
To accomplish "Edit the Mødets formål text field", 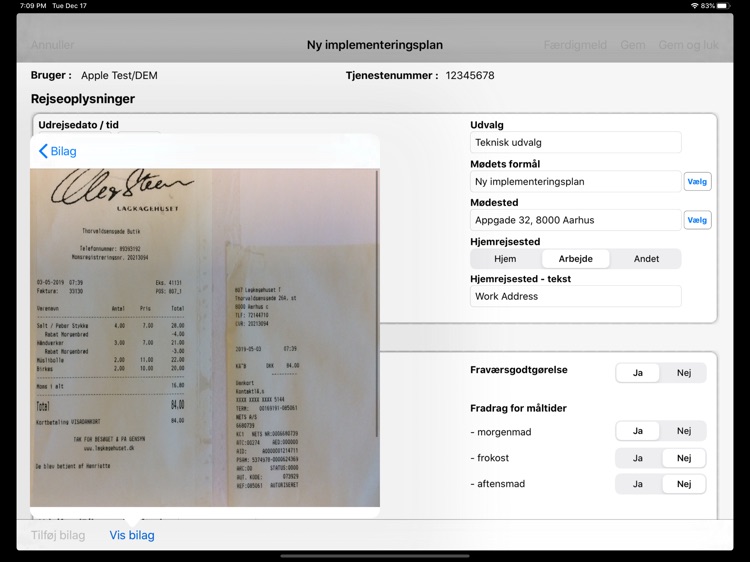I will [575, 182].
